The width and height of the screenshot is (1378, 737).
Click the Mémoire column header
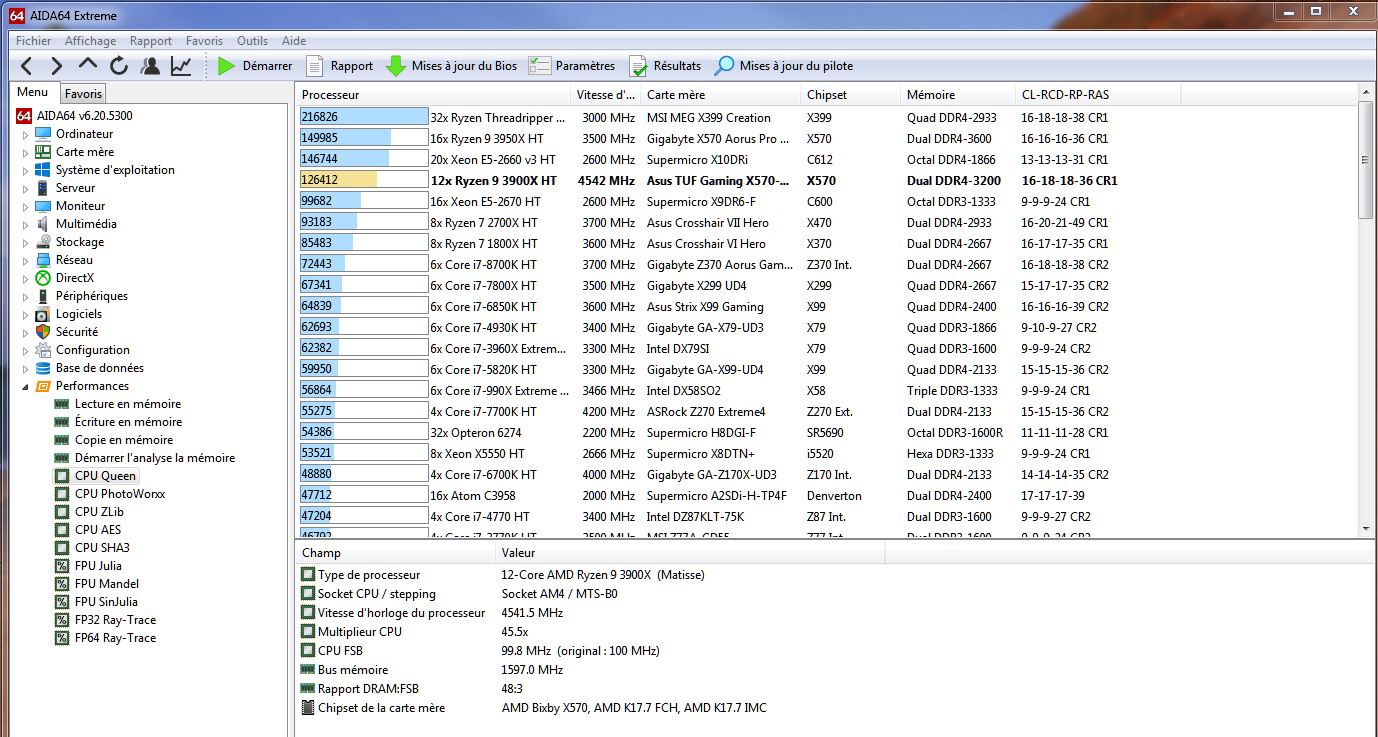[958, 95]
